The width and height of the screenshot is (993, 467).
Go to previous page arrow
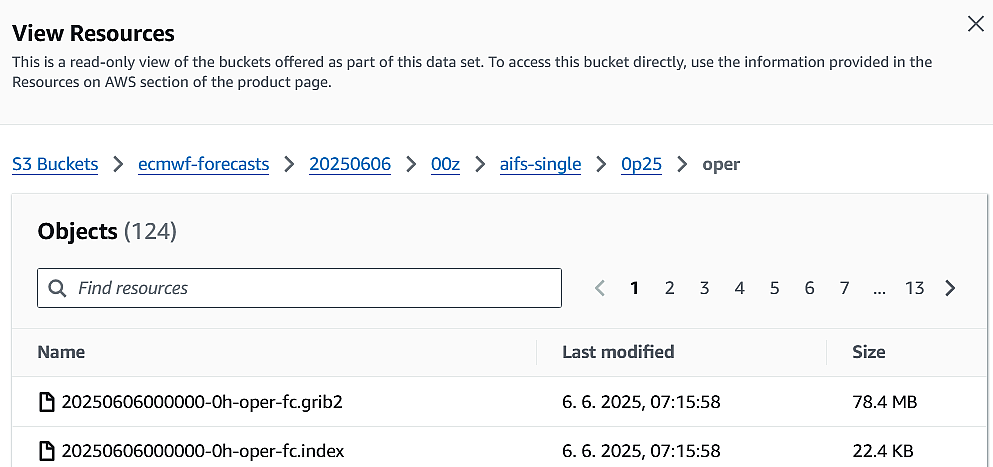pyautogui.click(x=600, y=288)
